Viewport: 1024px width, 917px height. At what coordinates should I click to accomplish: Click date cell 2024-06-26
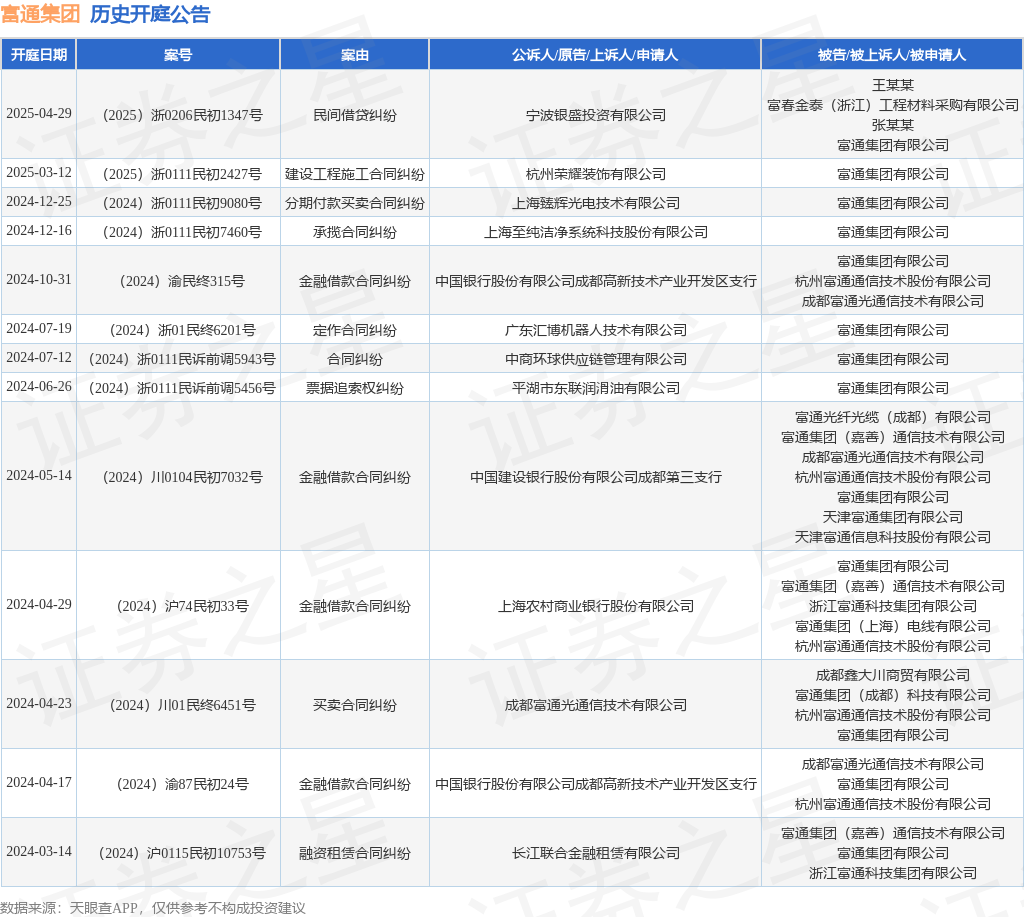[39, 387]
